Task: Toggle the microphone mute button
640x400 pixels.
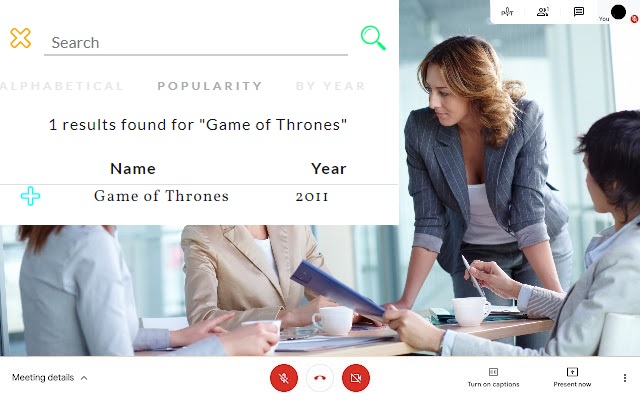Action: pos(284,378)
